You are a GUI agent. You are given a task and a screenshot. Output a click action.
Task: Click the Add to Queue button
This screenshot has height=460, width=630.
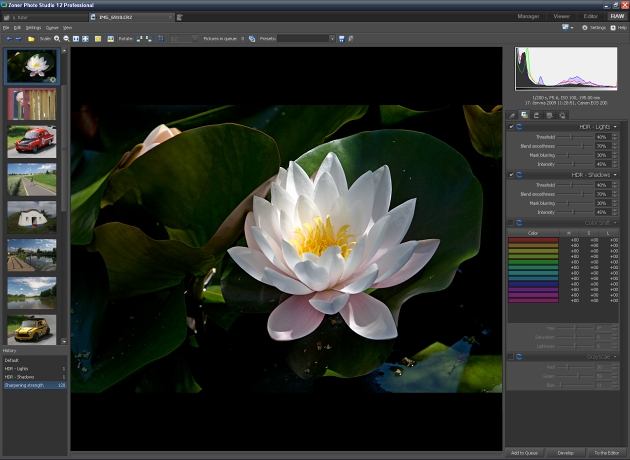pos(524,453)
